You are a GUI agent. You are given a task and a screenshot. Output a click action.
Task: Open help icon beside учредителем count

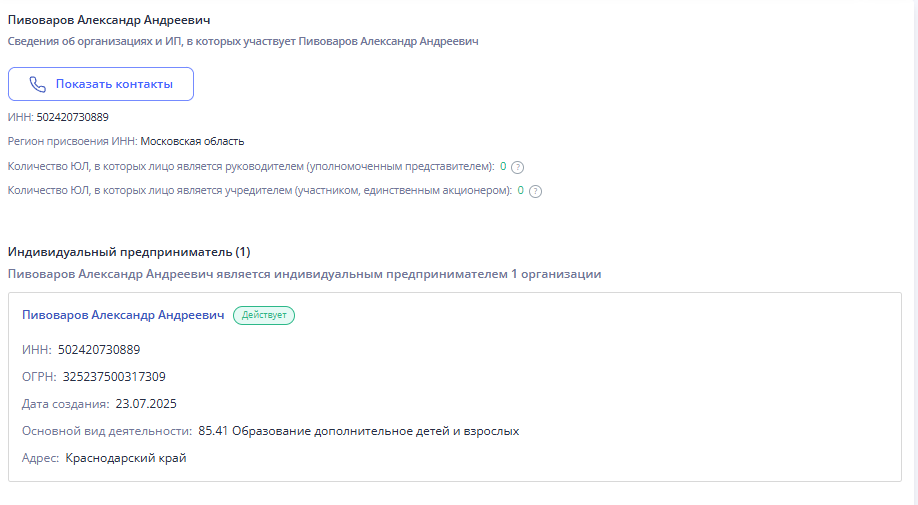point(535,191)
